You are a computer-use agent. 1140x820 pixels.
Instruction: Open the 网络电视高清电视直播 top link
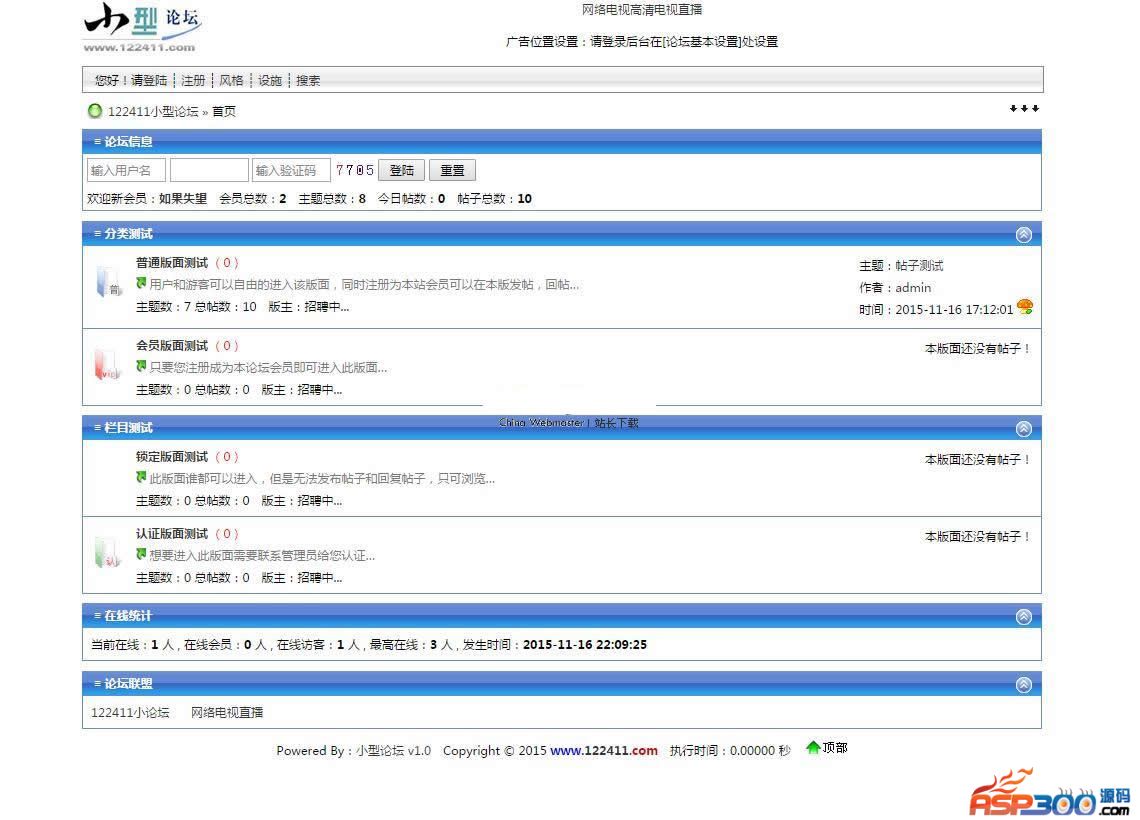pos(642,9)
